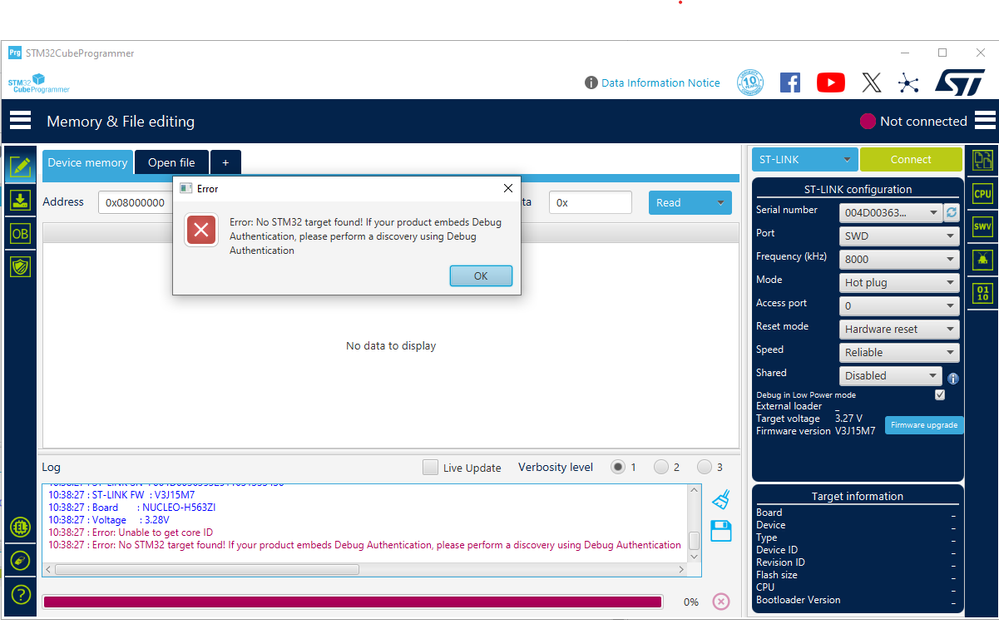Open the debug bug icon on right sidebar
999x620 pixels.
[x=982, y=259]
